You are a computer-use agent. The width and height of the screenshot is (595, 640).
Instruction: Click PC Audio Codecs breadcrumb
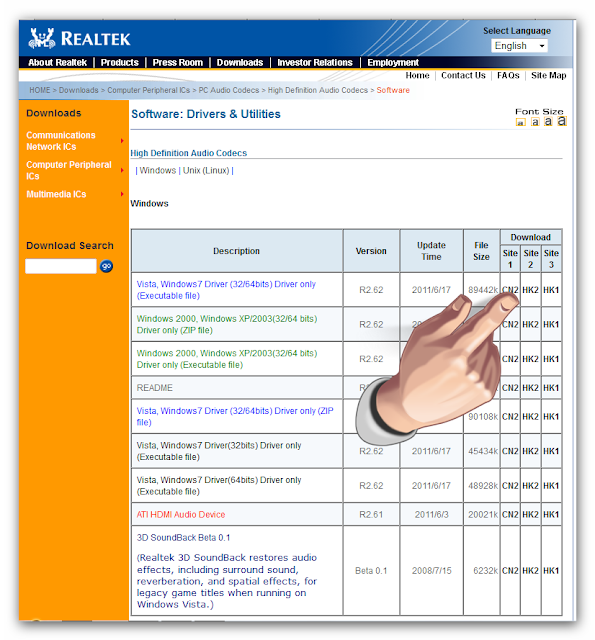coord(229,90)
